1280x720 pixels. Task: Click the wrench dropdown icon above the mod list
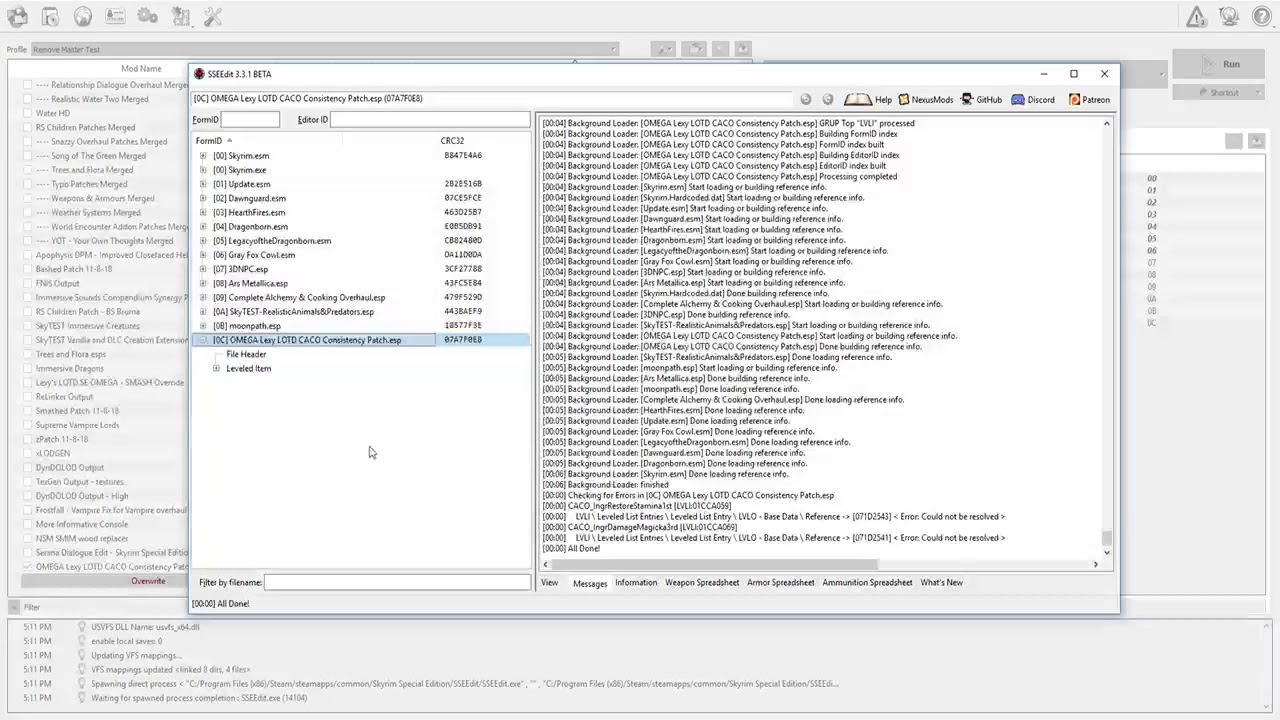663,49
